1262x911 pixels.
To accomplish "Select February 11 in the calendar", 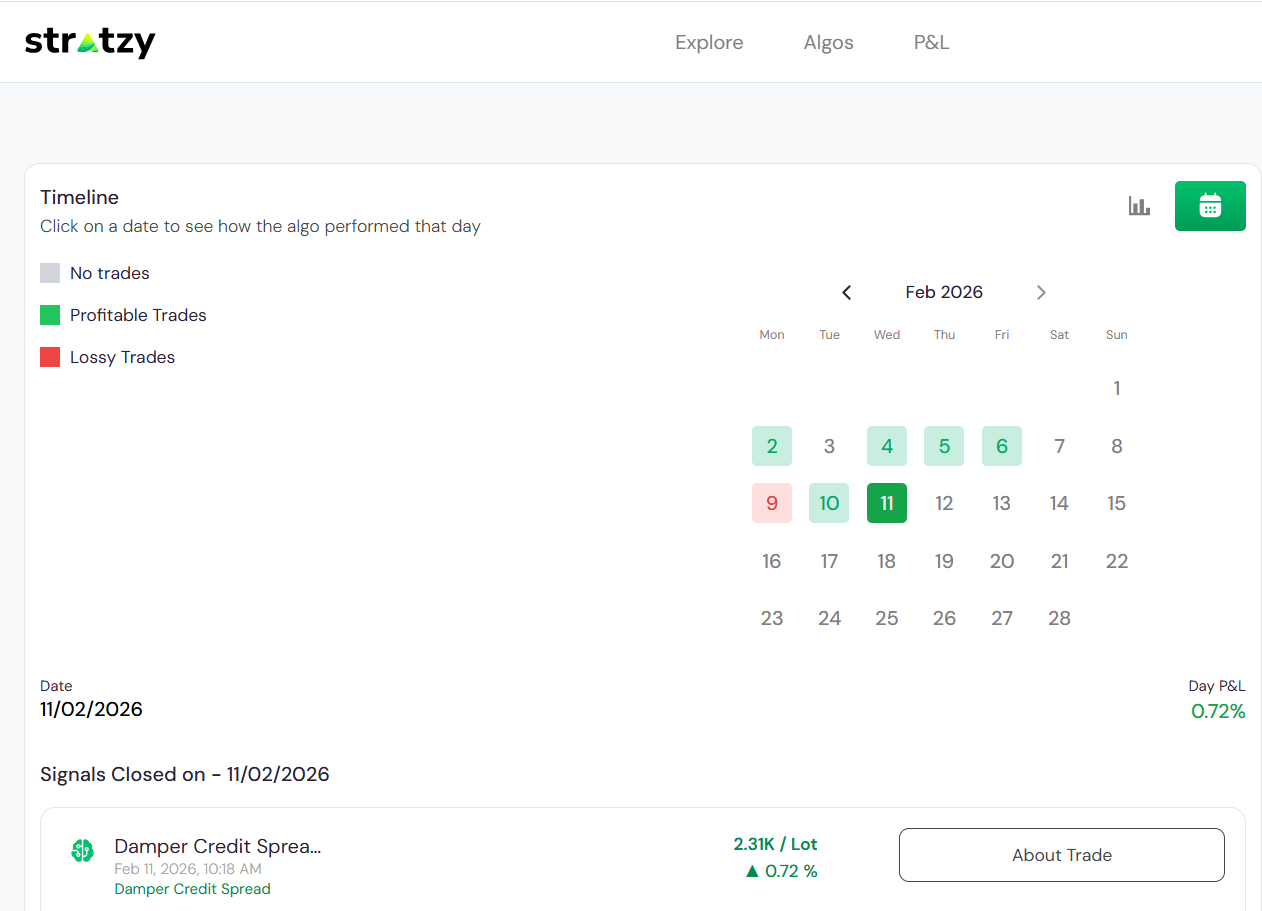I will [886, 503].
